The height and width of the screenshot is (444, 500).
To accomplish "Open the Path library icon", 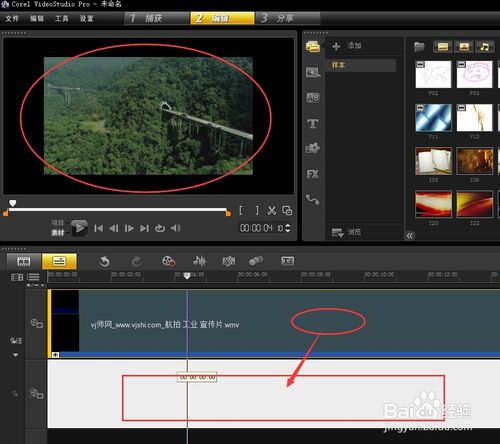I will (312, 199).
